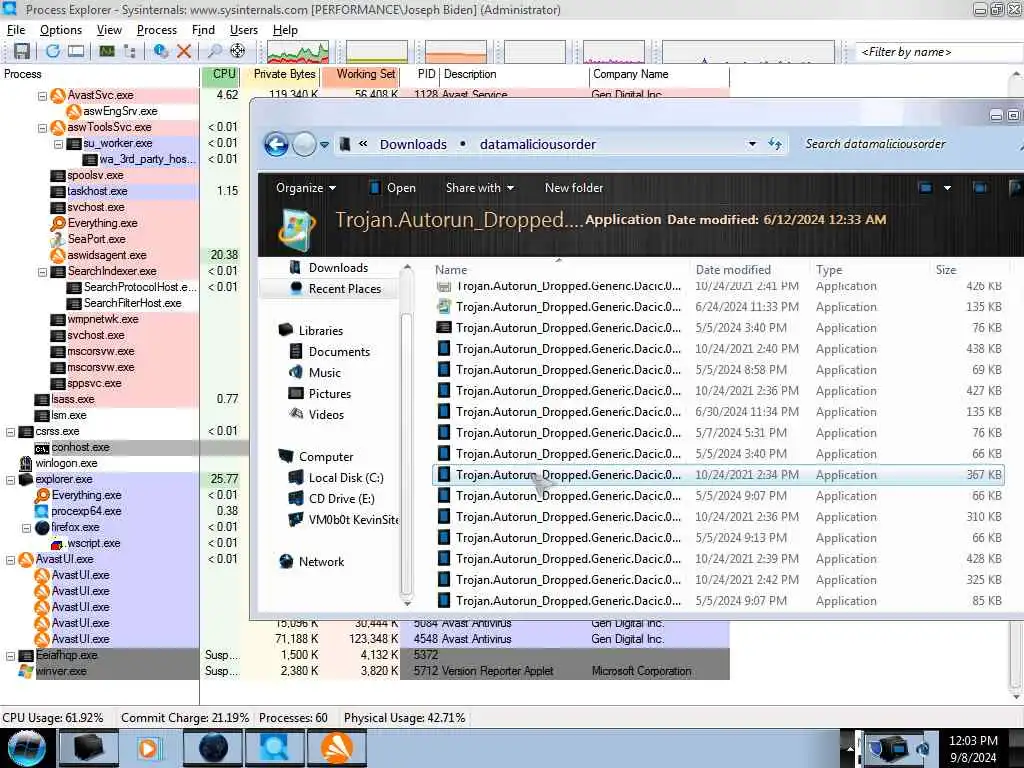Collapse the AvastUI.exe parent node
Screen dimensions: 1024x768
(10, 560)
